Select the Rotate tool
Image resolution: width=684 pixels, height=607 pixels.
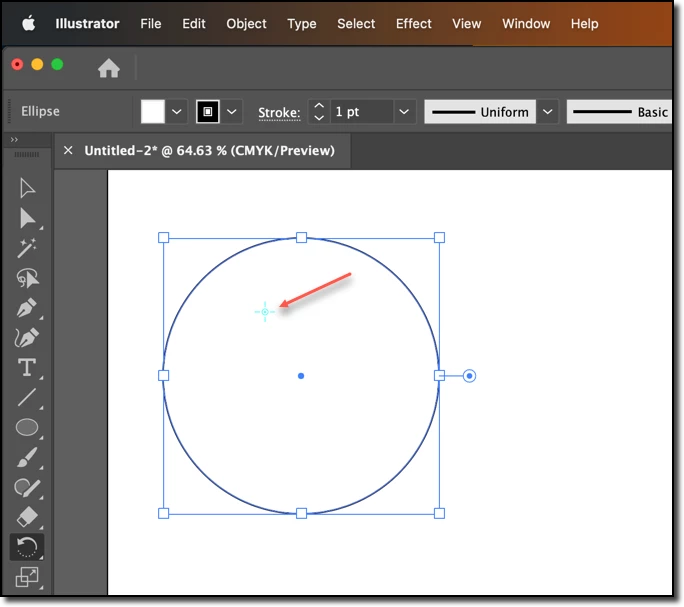coord(27,547)
